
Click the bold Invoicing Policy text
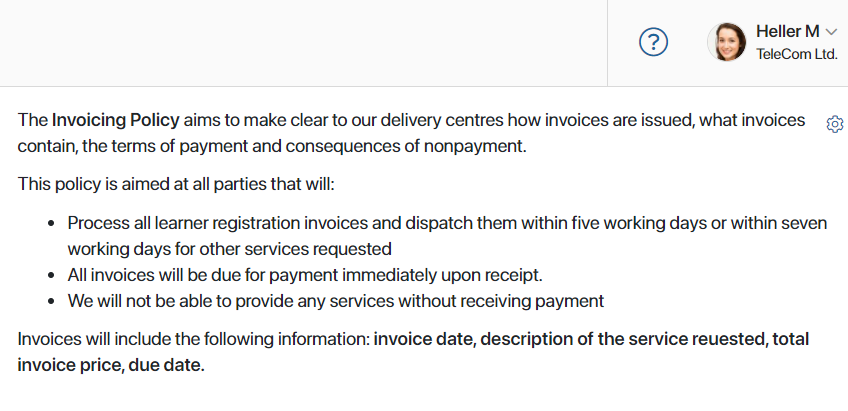[115, 120]
